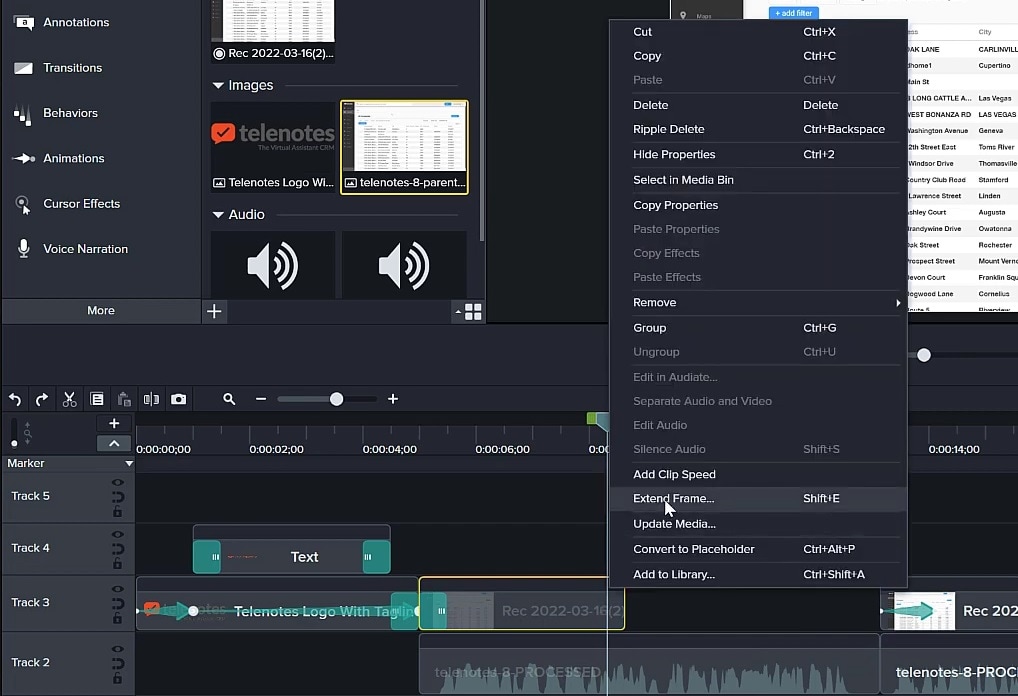Select Add Clip Speed menu entry
This screenshot has width=1018, height=696.
click(x=757, y=475)
